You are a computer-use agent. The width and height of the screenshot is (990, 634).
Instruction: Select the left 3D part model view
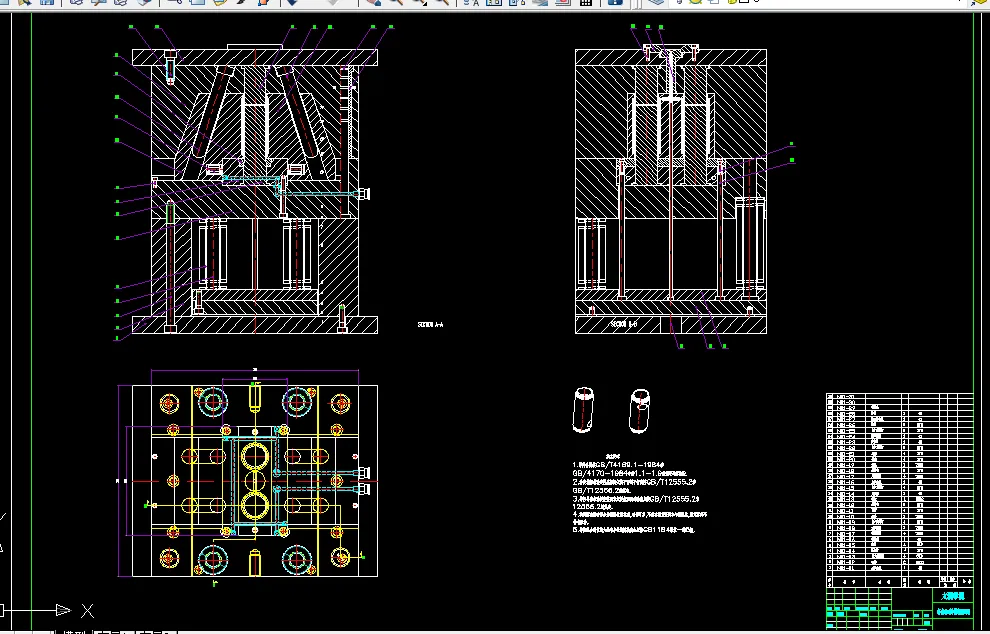pyautogui.click(x=583, y=410)
